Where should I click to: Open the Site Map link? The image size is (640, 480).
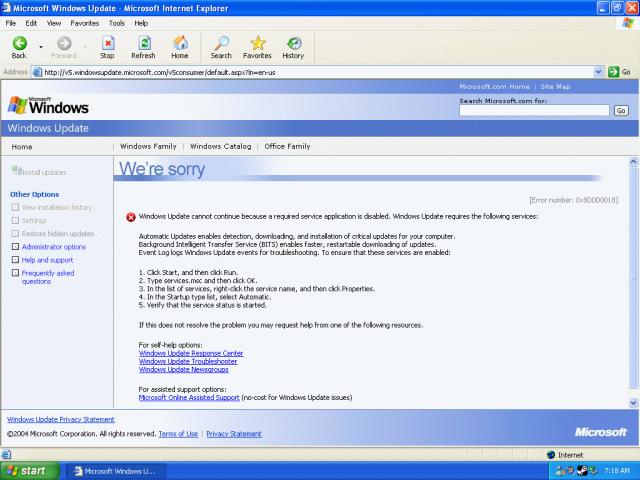point(556,87)
